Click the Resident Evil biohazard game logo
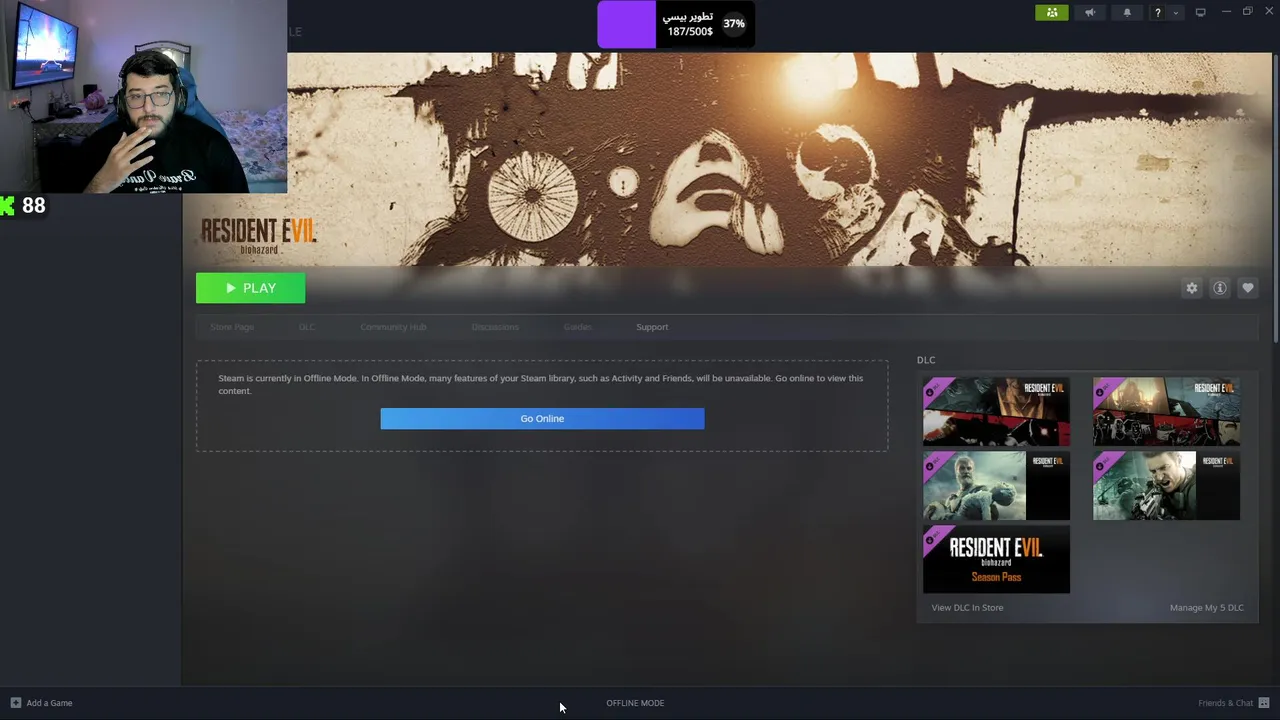 258,236
